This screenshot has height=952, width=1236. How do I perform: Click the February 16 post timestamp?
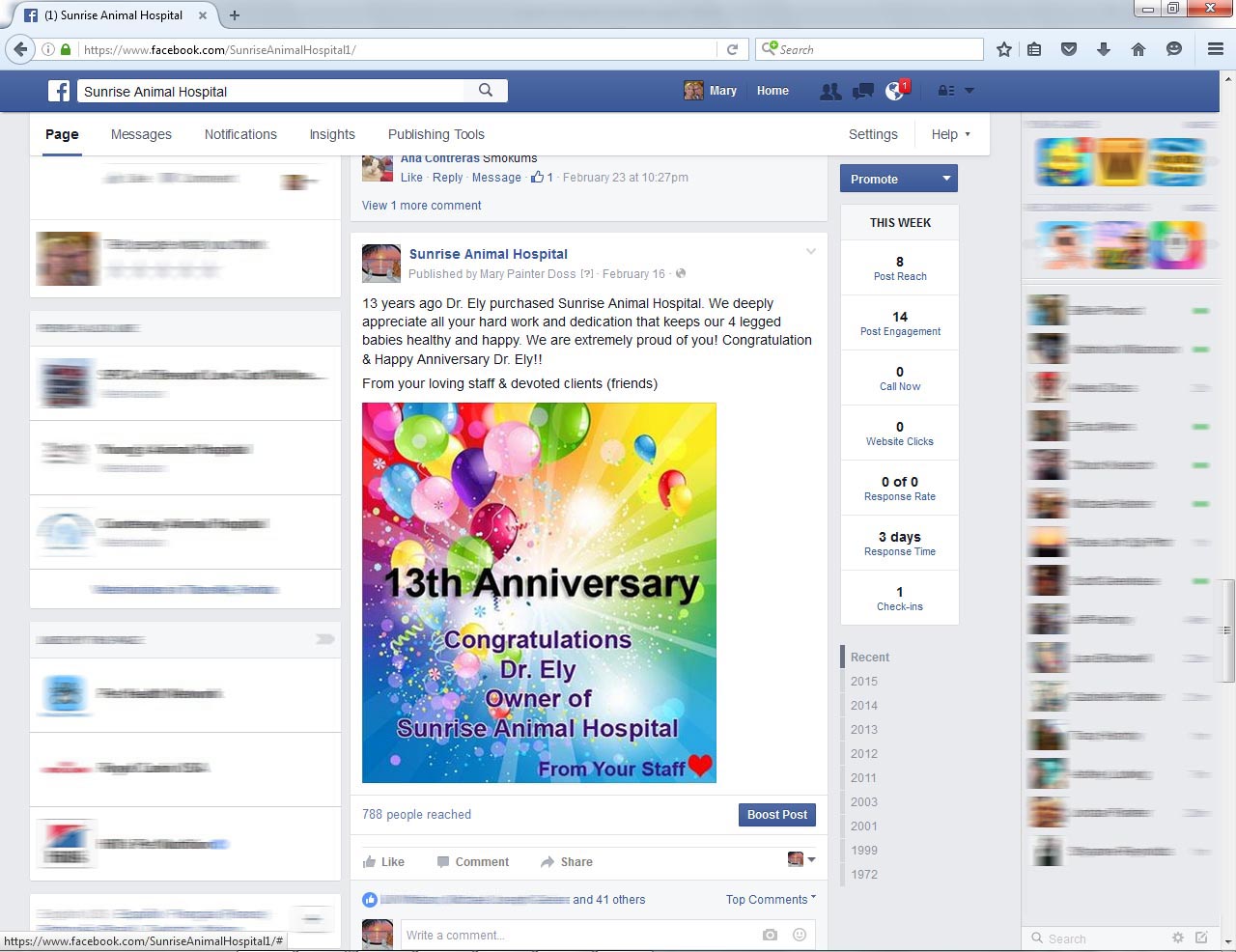[x=633, y=273]
